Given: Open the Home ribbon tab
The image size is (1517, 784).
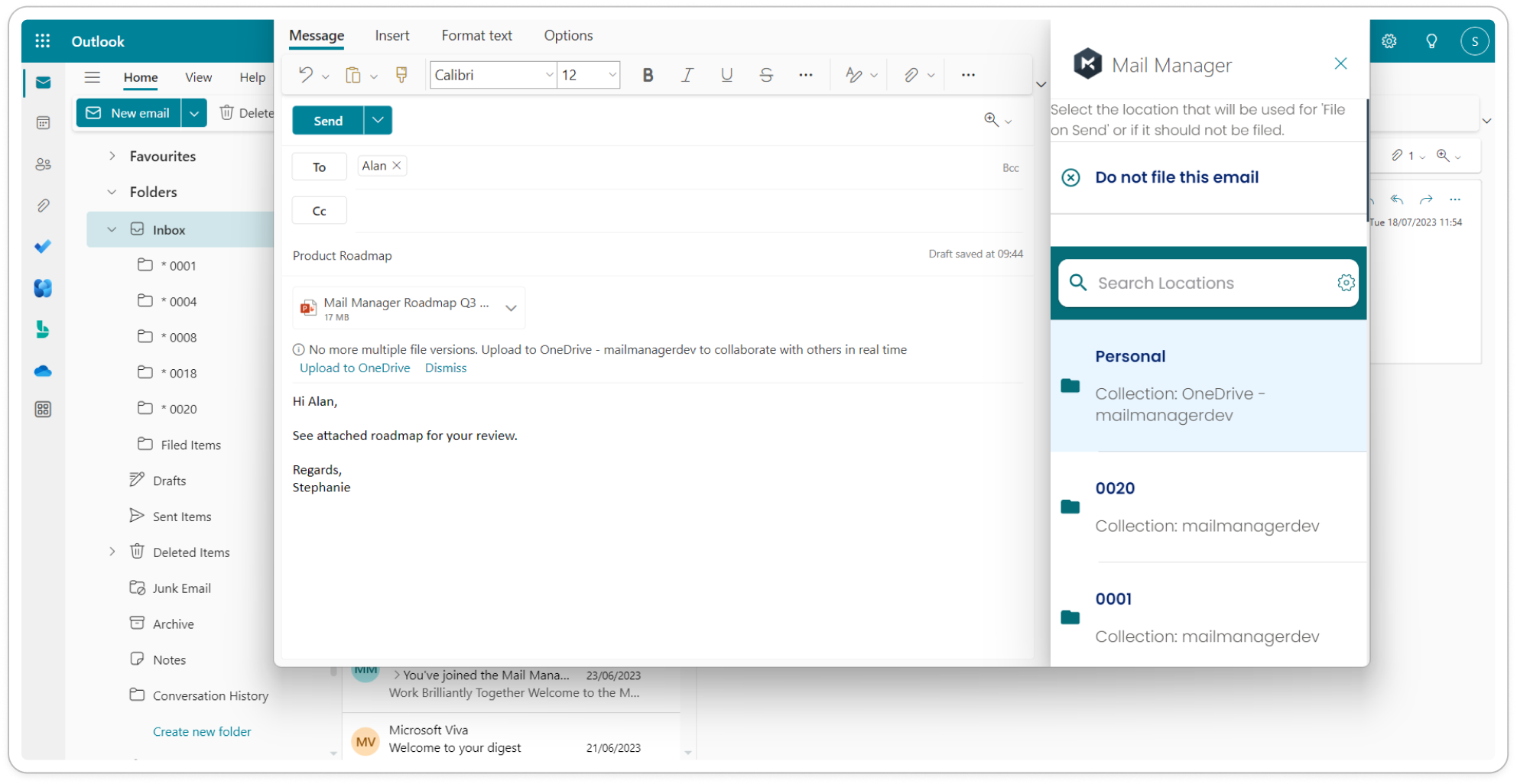Looking at the screenshot, I should [x=141, y=77].
